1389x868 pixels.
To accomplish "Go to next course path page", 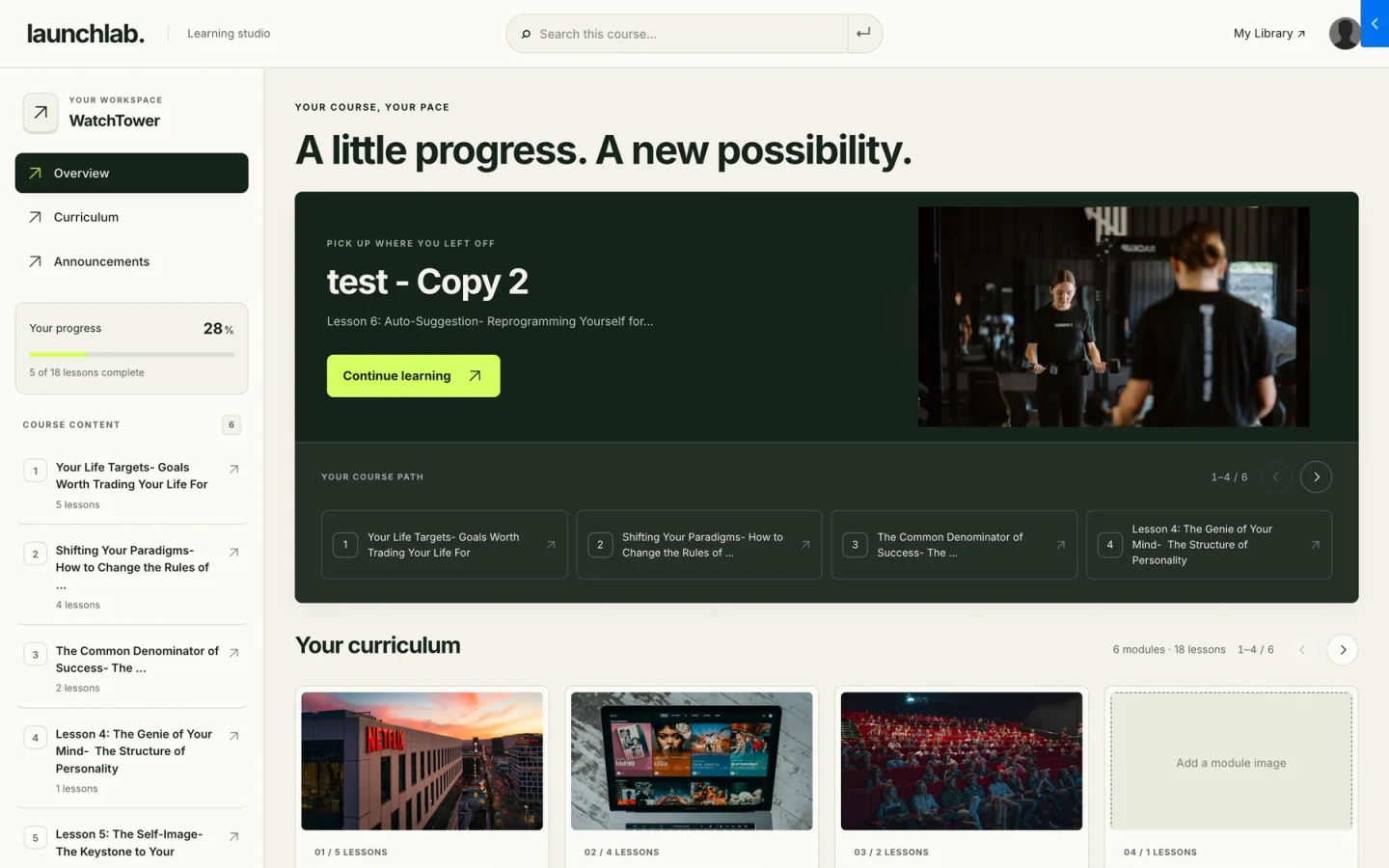I will click(1316, 476).
